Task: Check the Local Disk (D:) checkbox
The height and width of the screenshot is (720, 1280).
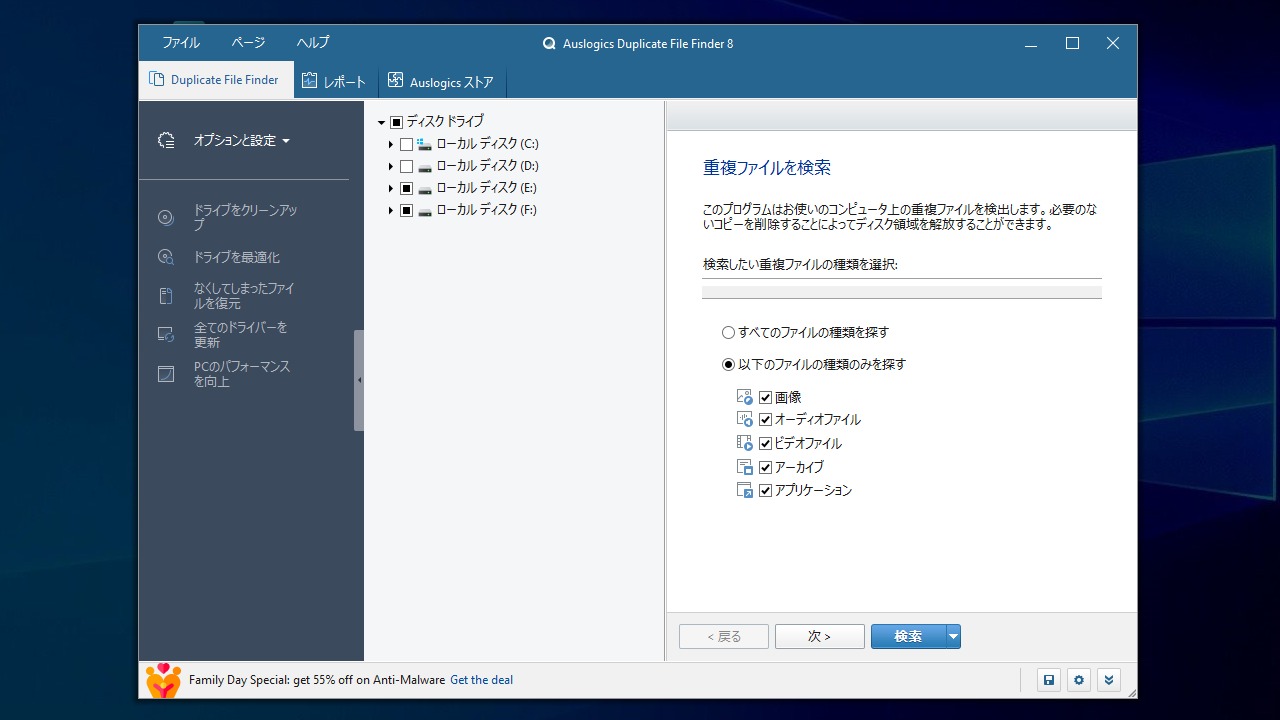Action: (406, 166)
